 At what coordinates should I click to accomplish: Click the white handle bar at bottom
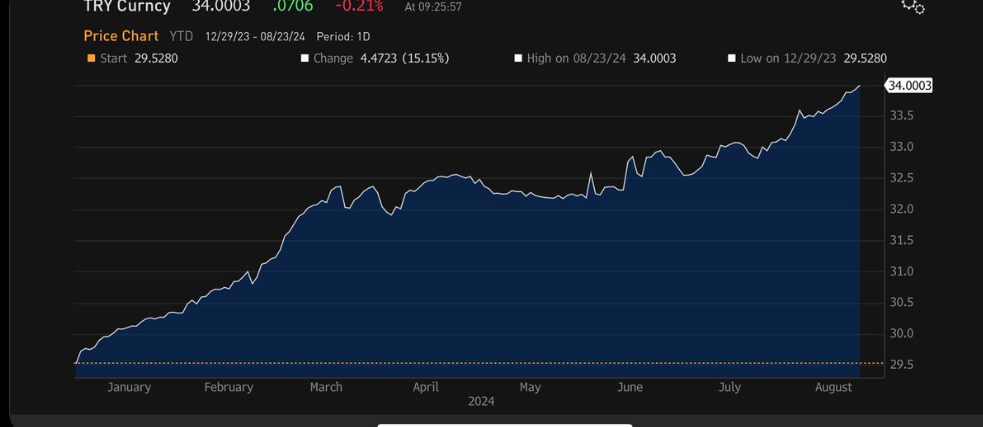(505, 424)
